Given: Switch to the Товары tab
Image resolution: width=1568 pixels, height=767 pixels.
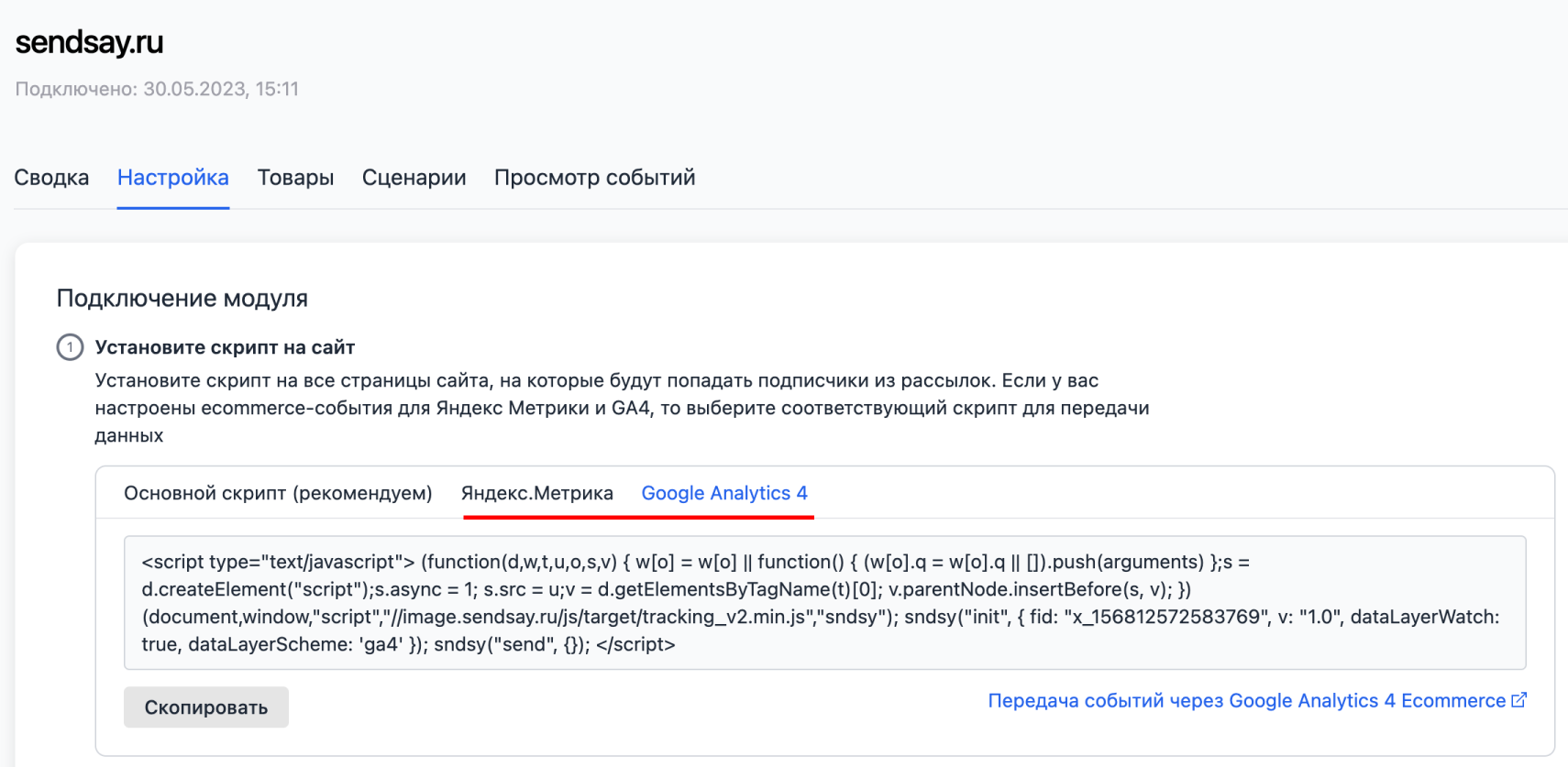Looking at the screenshot, I should (x=295, y=178).
